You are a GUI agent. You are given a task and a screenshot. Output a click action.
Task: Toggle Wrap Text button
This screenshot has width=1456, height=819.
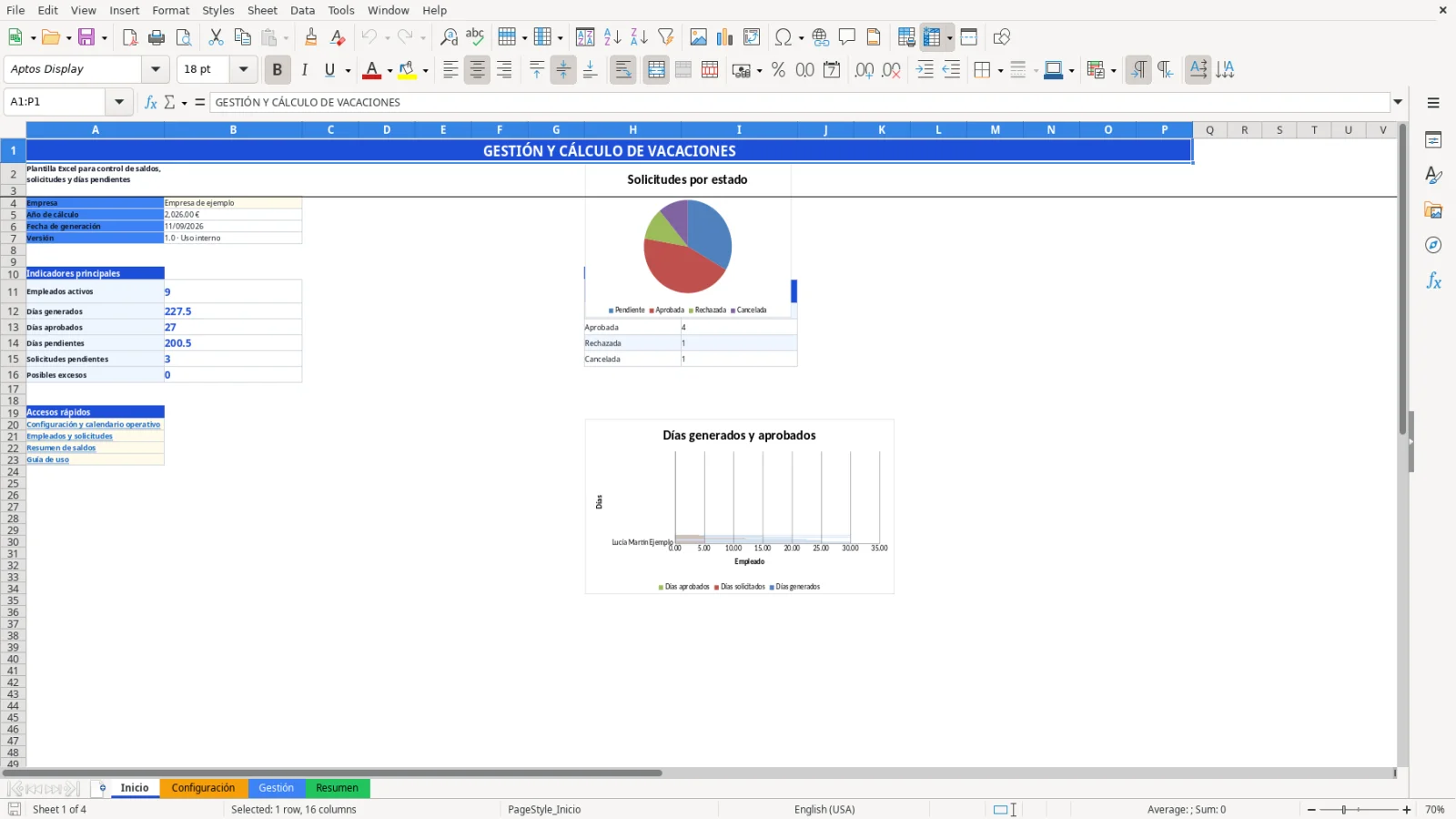pyautogui.click(x=623, y=70)
